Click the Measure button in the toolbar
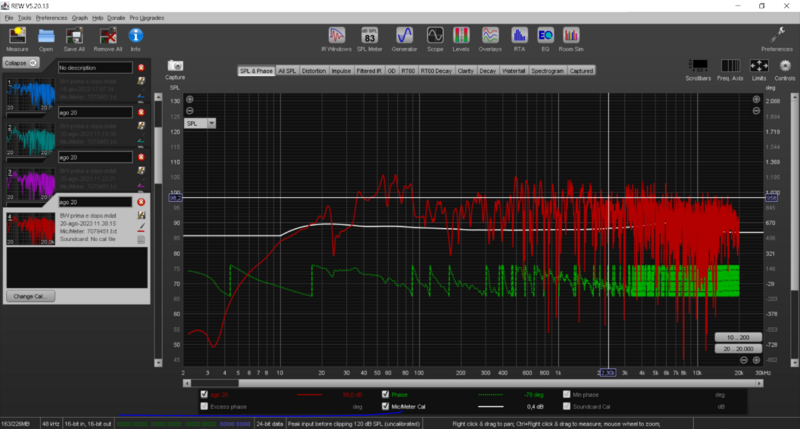The height and width of the screenshot is (429, 800). click(17, 37)
